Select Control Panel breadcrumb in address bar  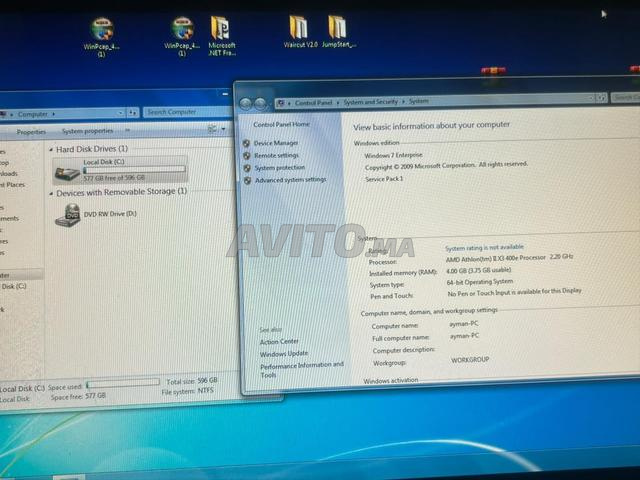tap(313, 103)
